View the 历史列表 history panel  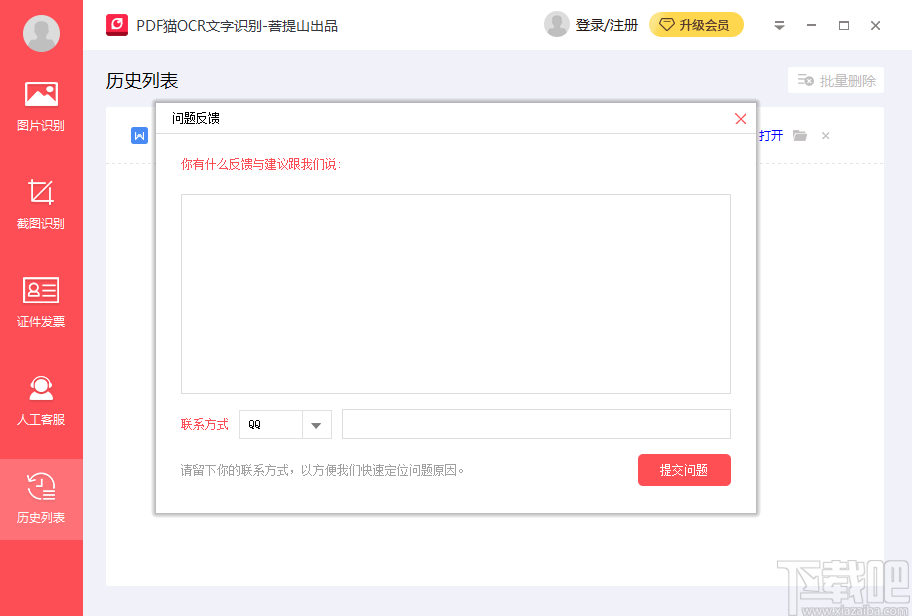(41, 498)
